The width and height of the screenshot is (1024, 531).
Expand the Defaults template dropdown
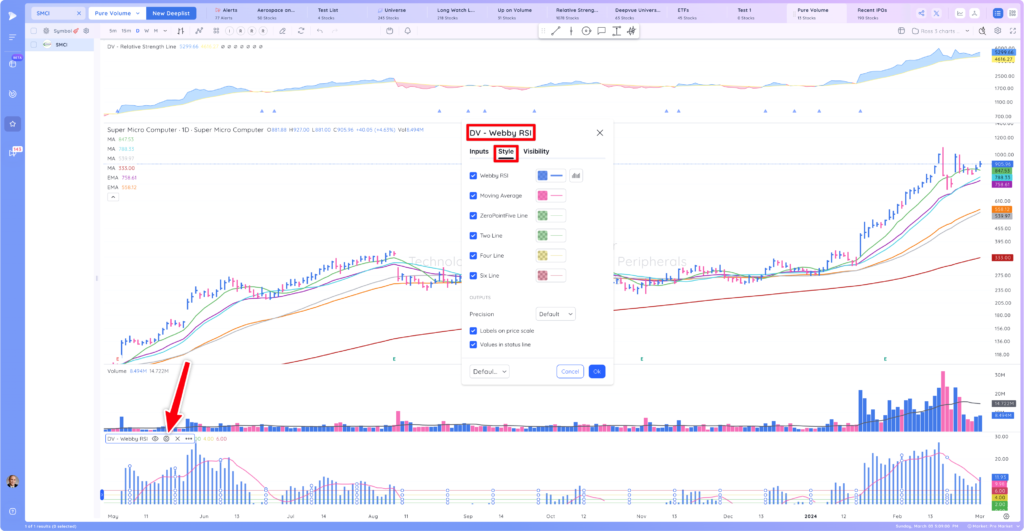489,372
